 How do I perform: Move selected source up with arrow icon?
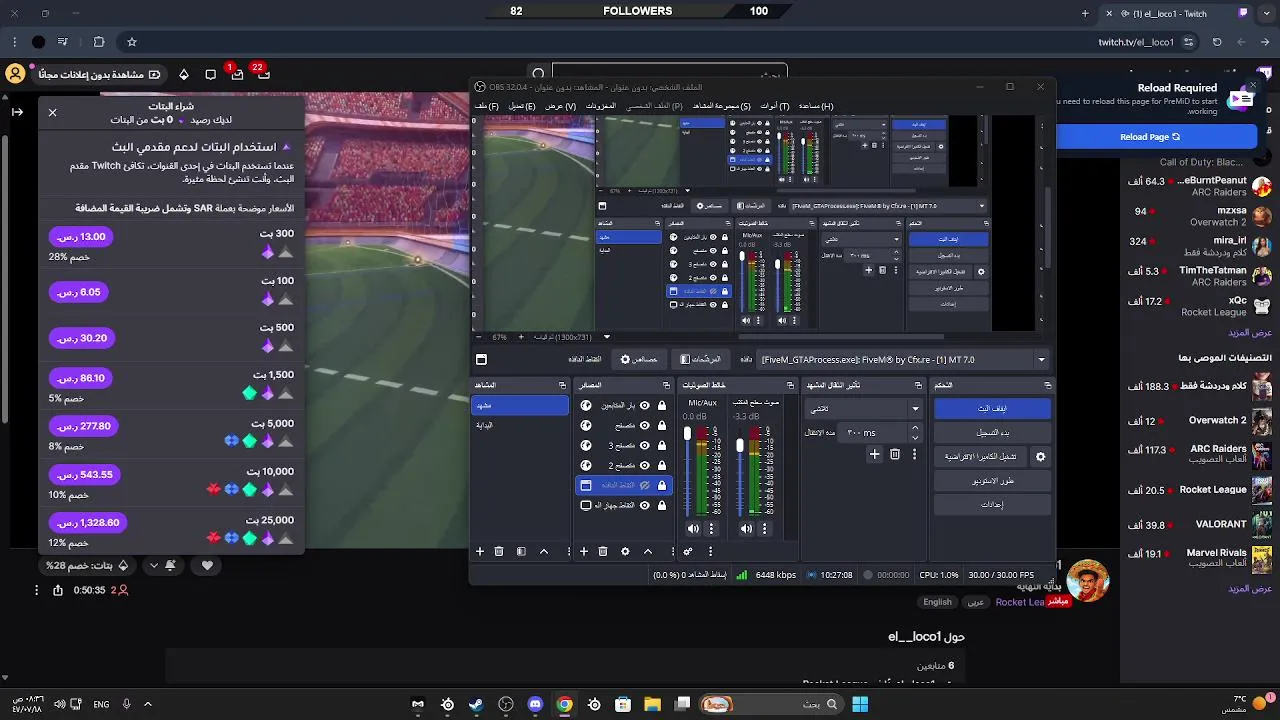point(648,551)
